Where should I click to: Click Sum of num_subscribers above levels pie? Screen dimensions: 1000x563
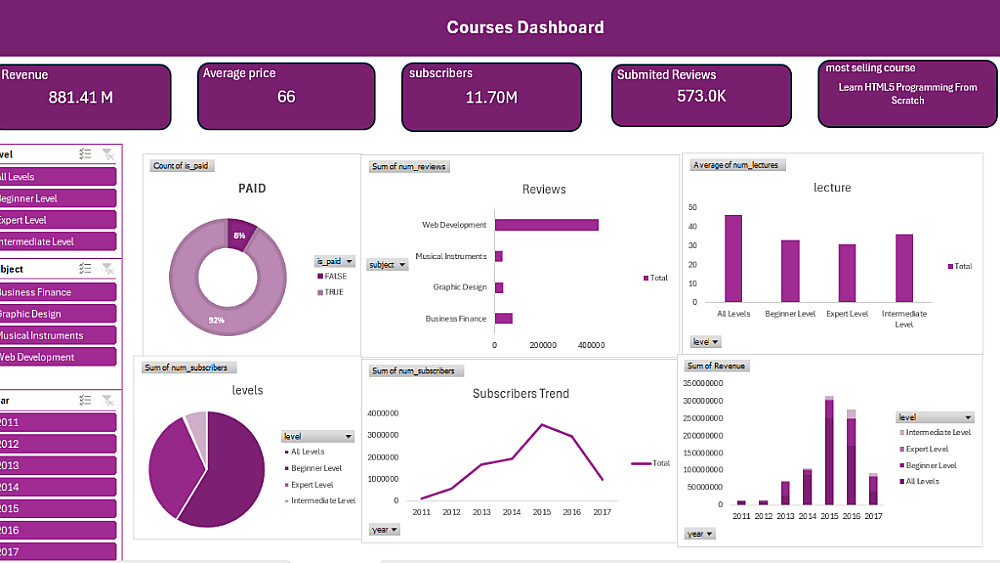tap(189, 368)
